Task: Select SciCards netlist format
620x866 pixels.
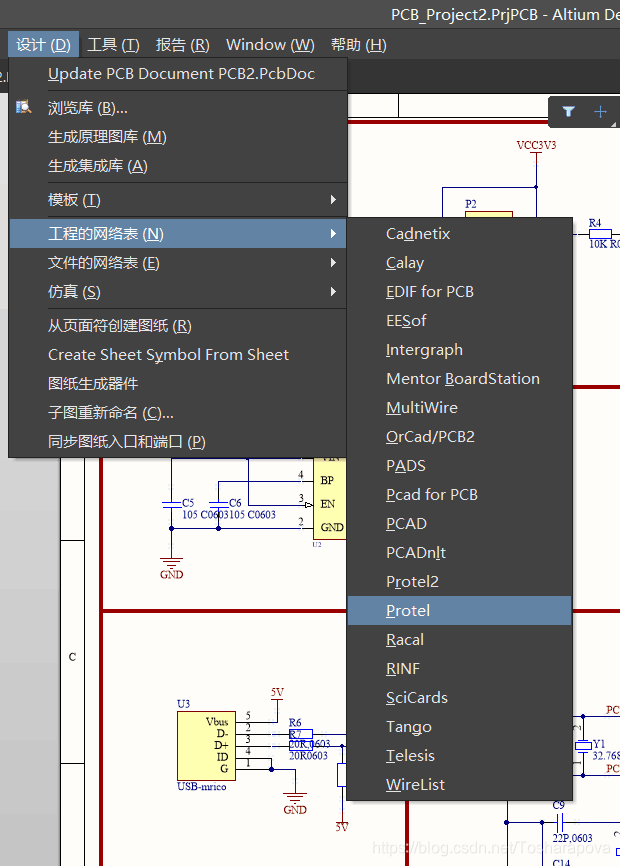Action: 459,698
